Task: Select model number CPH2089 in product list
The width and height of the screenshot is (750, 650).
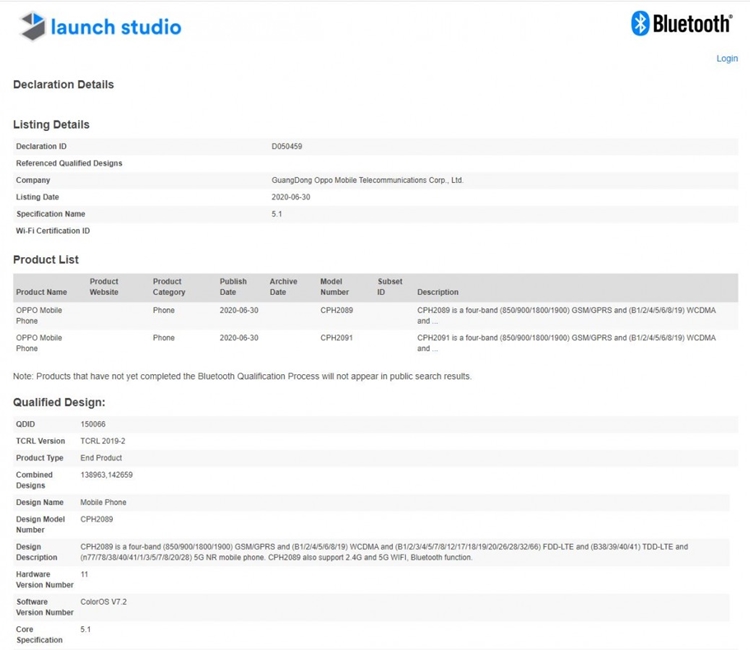Action: coord(336,310)
